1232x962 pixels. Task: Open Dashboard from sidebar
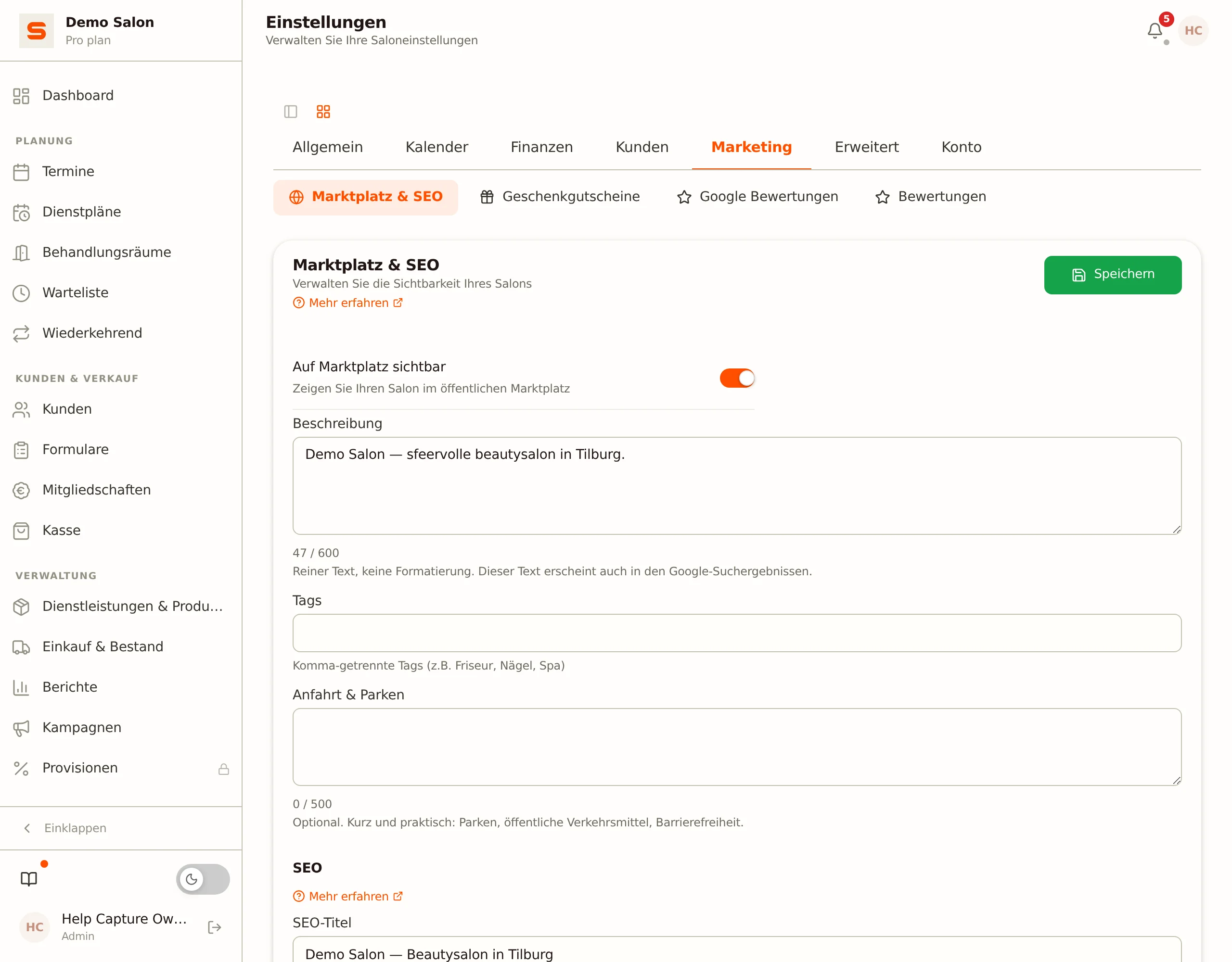click(121, 96)
